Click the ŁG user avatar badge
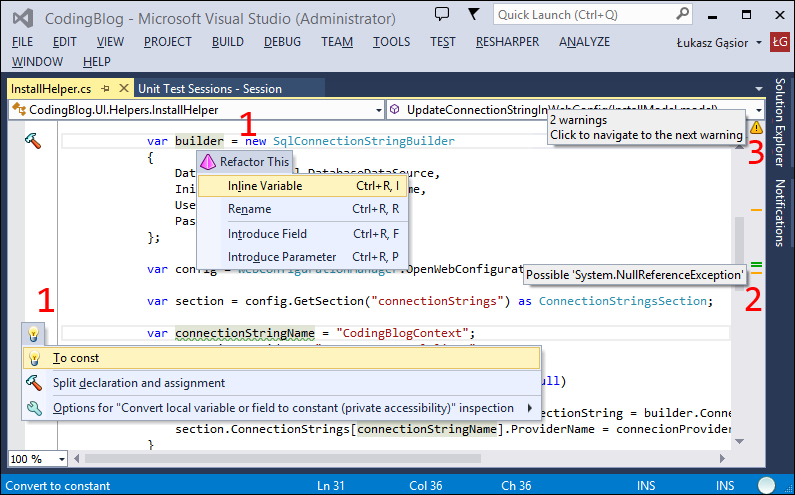The image size is (795, 495). pyautogui.click(x=780, y=42)
